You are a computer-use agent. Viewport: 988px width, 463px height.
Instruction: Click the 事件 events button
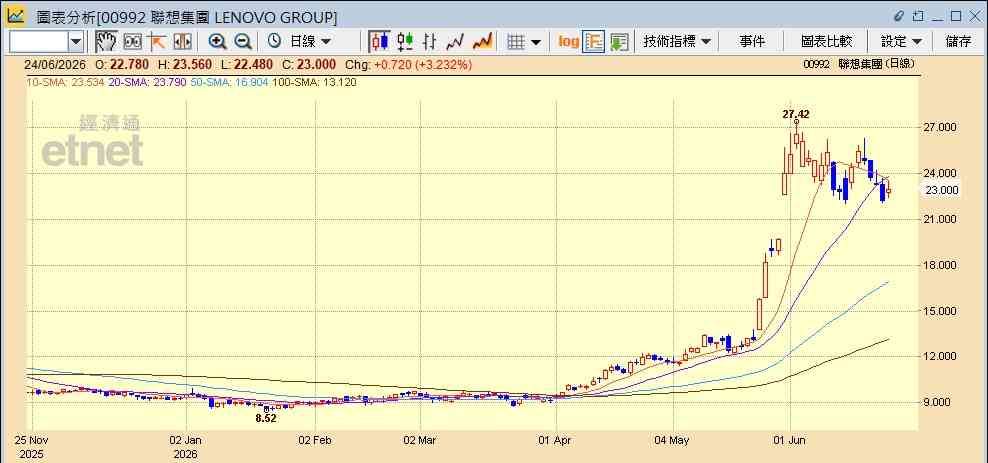[752, 42]
